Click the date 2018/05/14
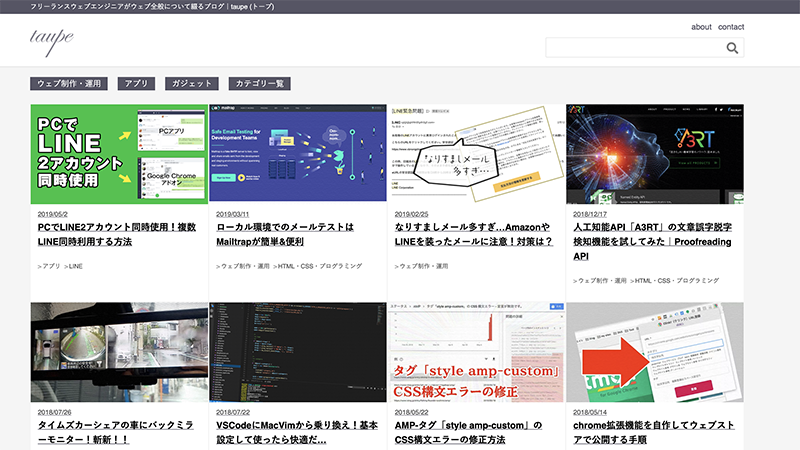The height and width of the screenshot is (450, 800). click(x=590, y=412)
